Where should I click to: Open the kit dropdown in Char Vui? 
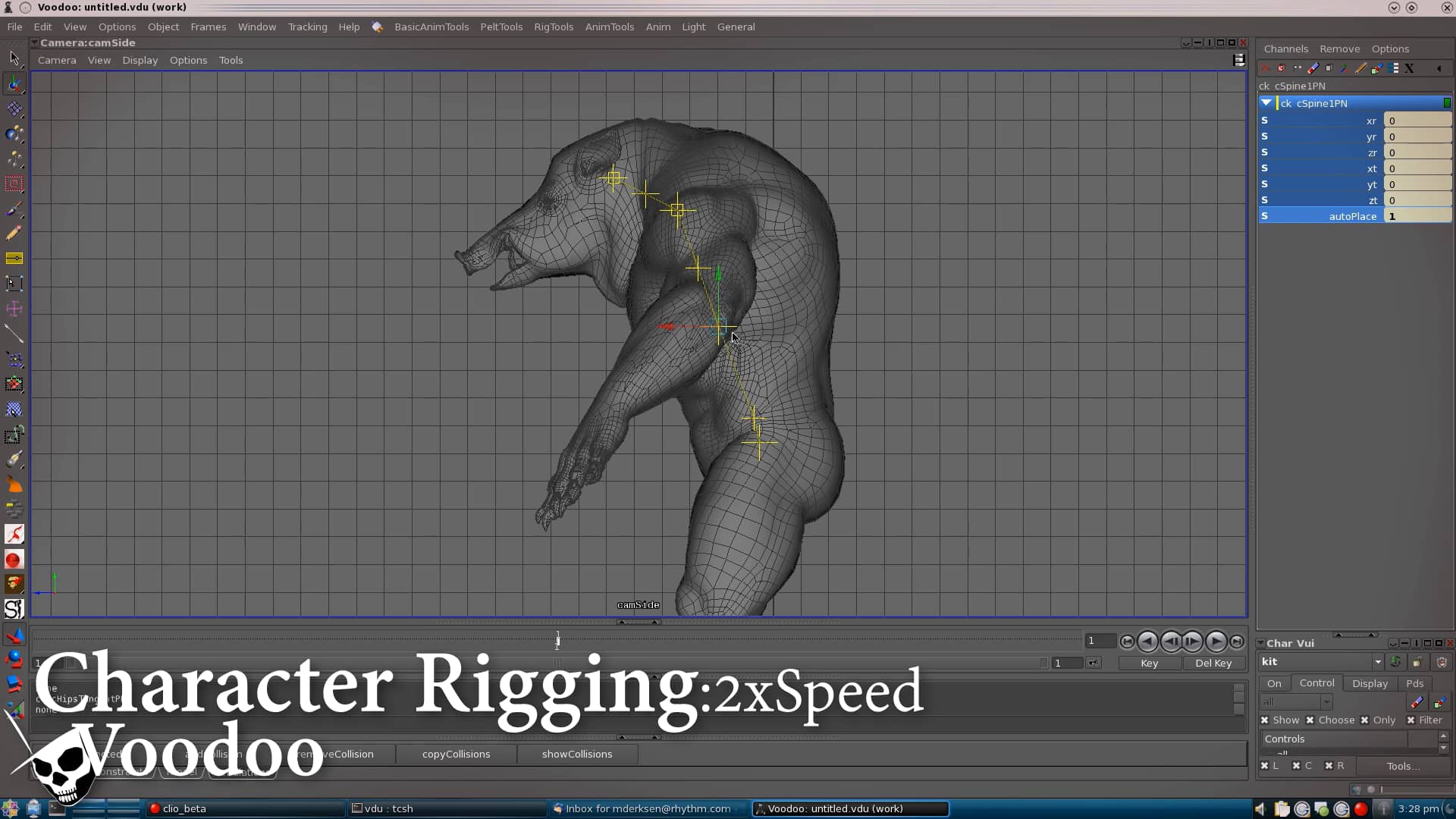(x=1378, y=662)
